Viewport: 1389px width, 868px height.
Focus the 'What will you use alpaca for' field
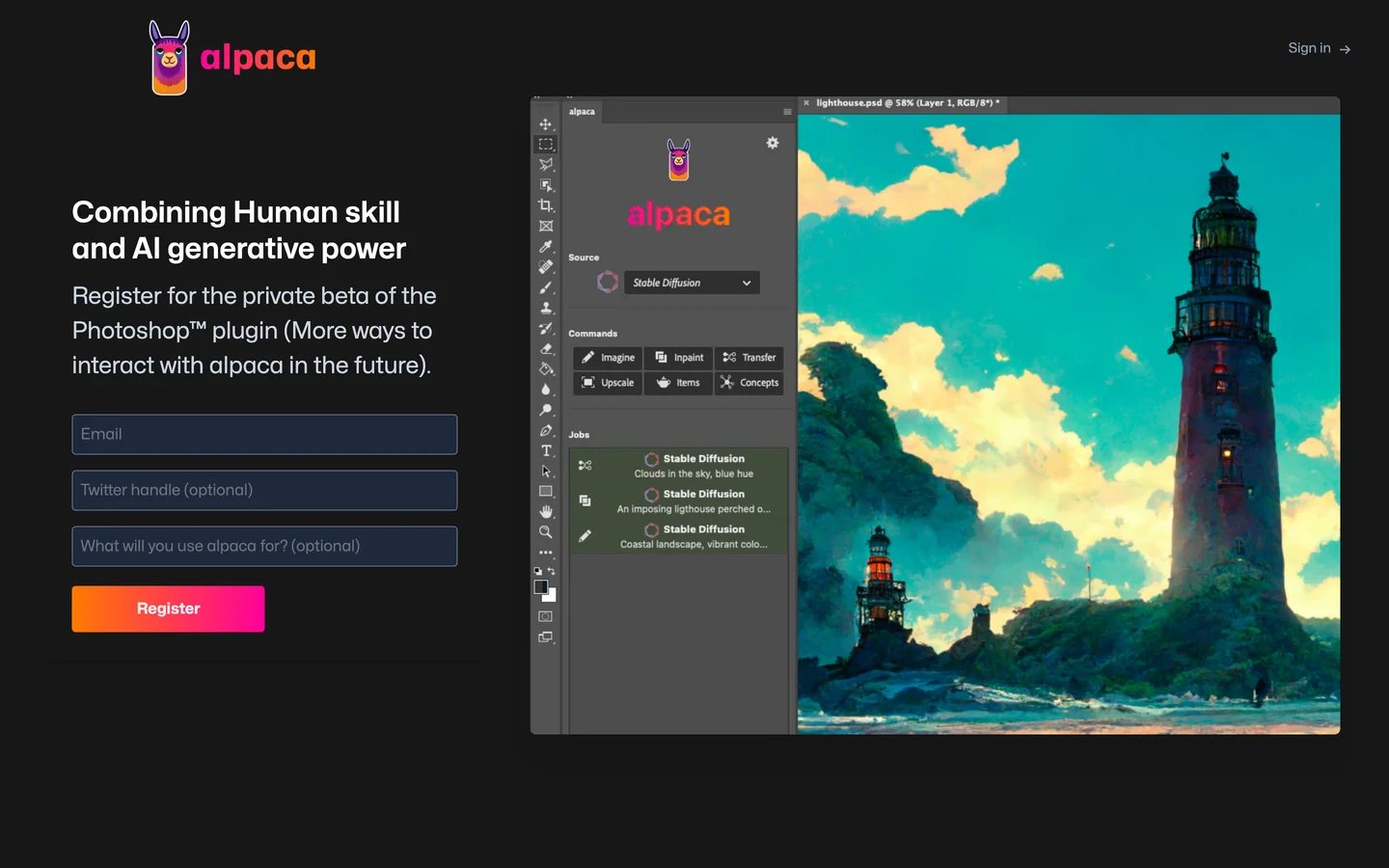click(x=264, y=547)
